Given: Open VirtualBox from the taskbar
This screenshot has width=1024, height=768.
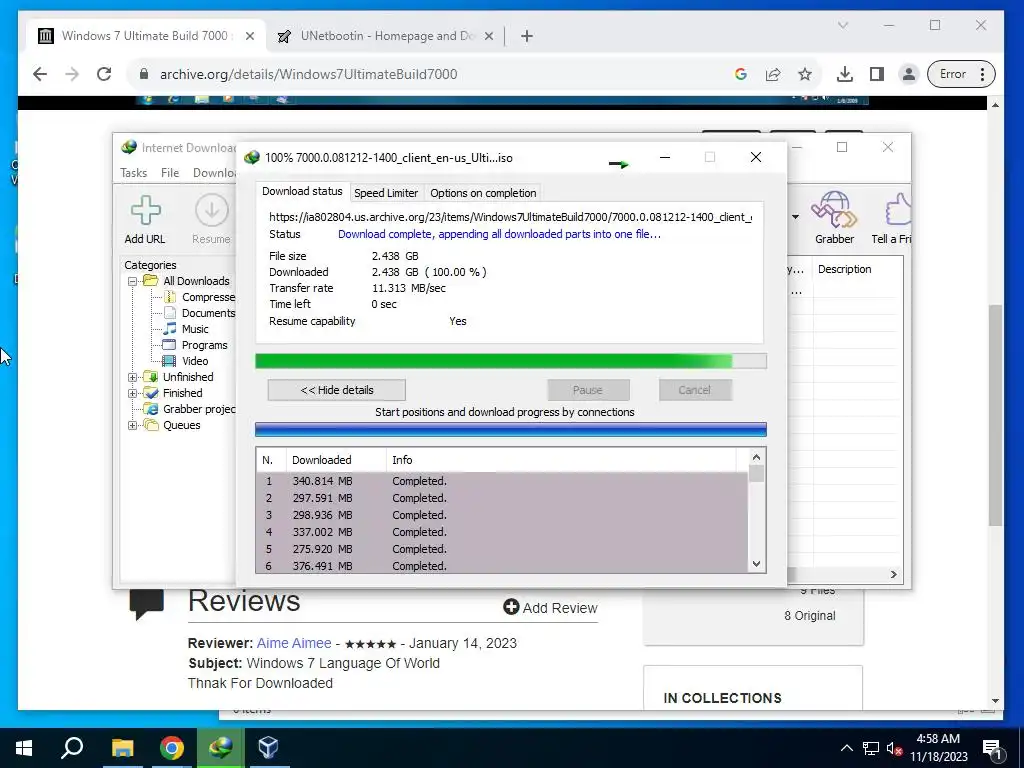Looking at the screenshot, I should (x=268, y=748).
